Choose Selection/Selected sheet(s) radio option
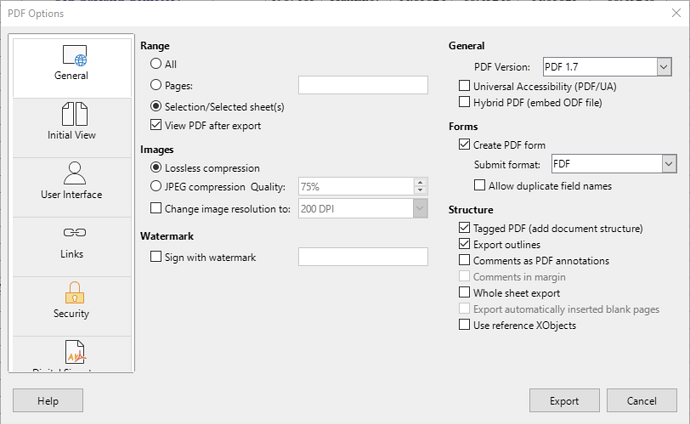The width and height of the screenshot is (690, 424). 156,106
